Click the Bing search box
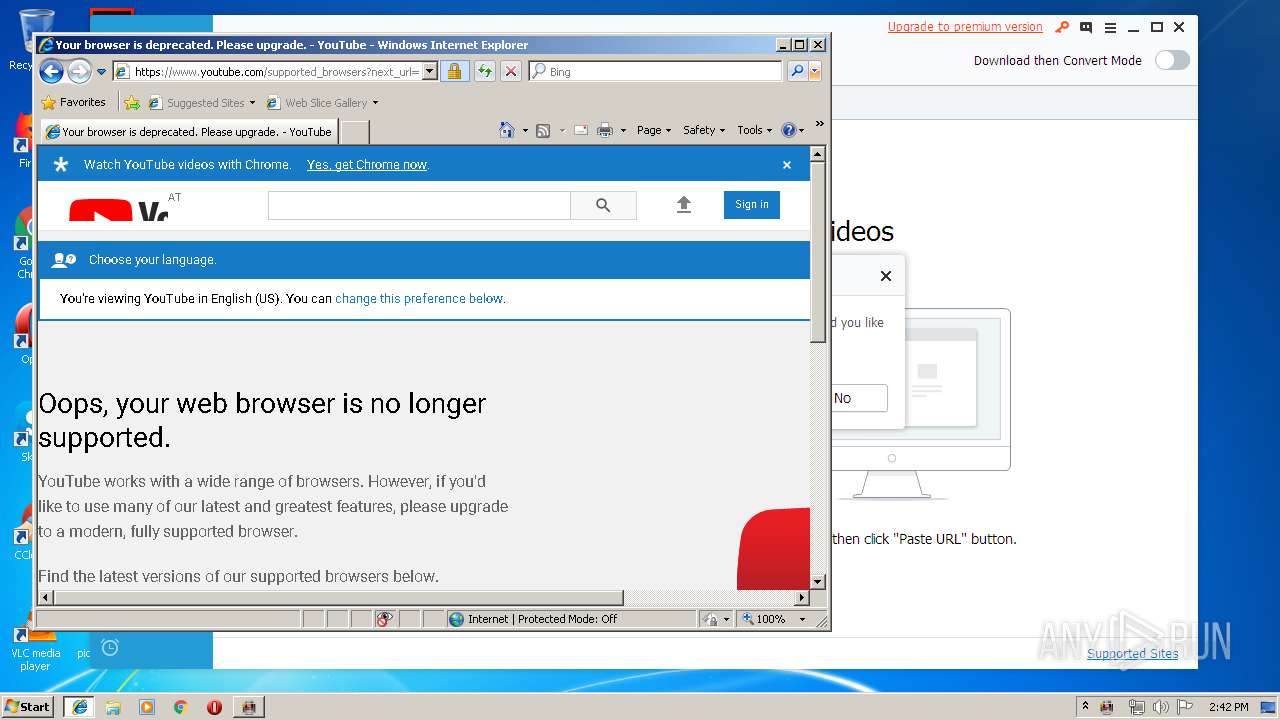The image size is (1280, 720). [655, 72]
